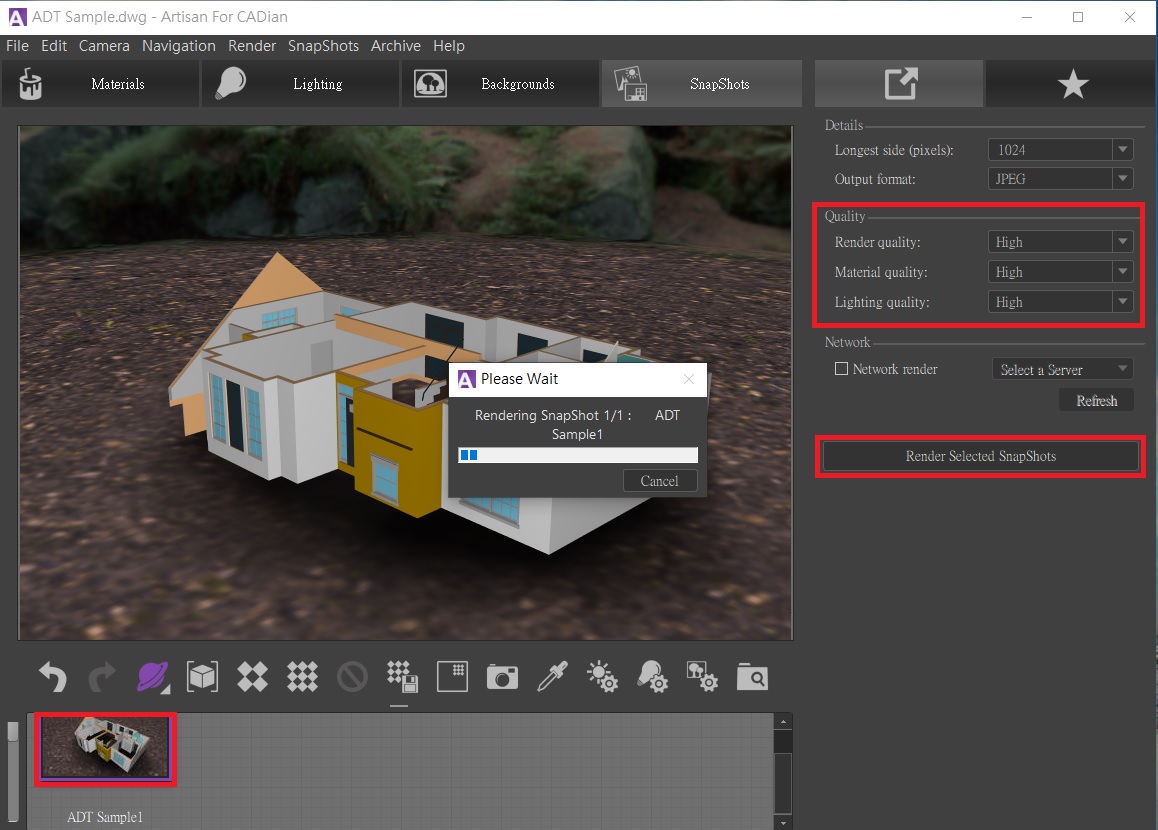Viewport: 1158px width, 830px height.
Task: Click the camera snapshot icon
Action: coord(502,678)
